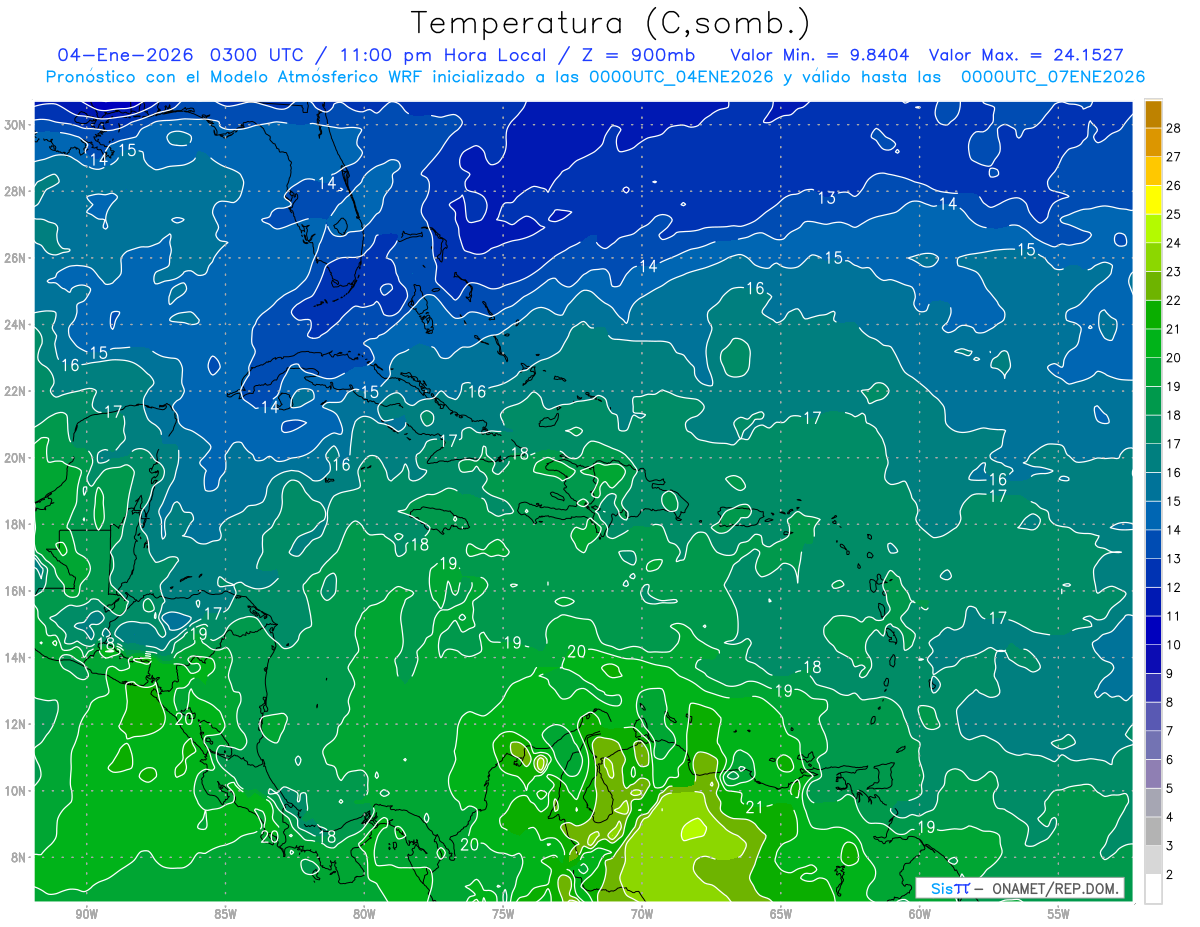The width and height of the screenshot is (1200, 927).
Task: Click the 65W longitude axis label
Action: 781,914
